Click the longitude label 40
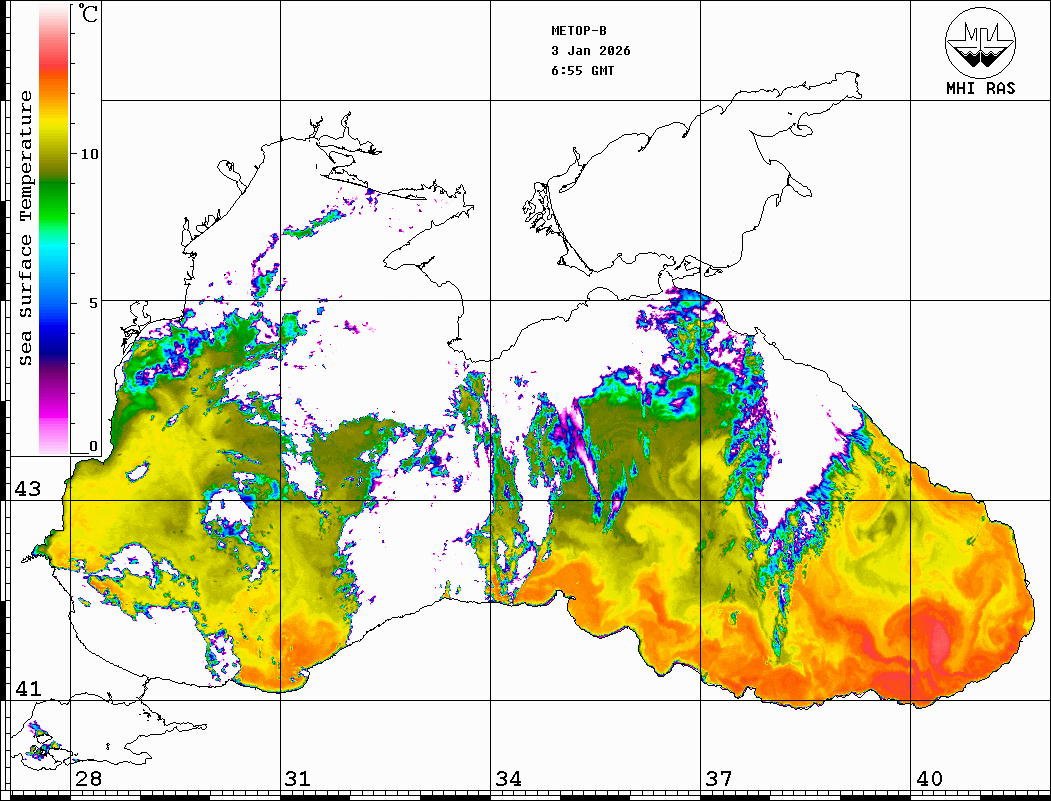The image size is (1051, 801). [929, 779]
